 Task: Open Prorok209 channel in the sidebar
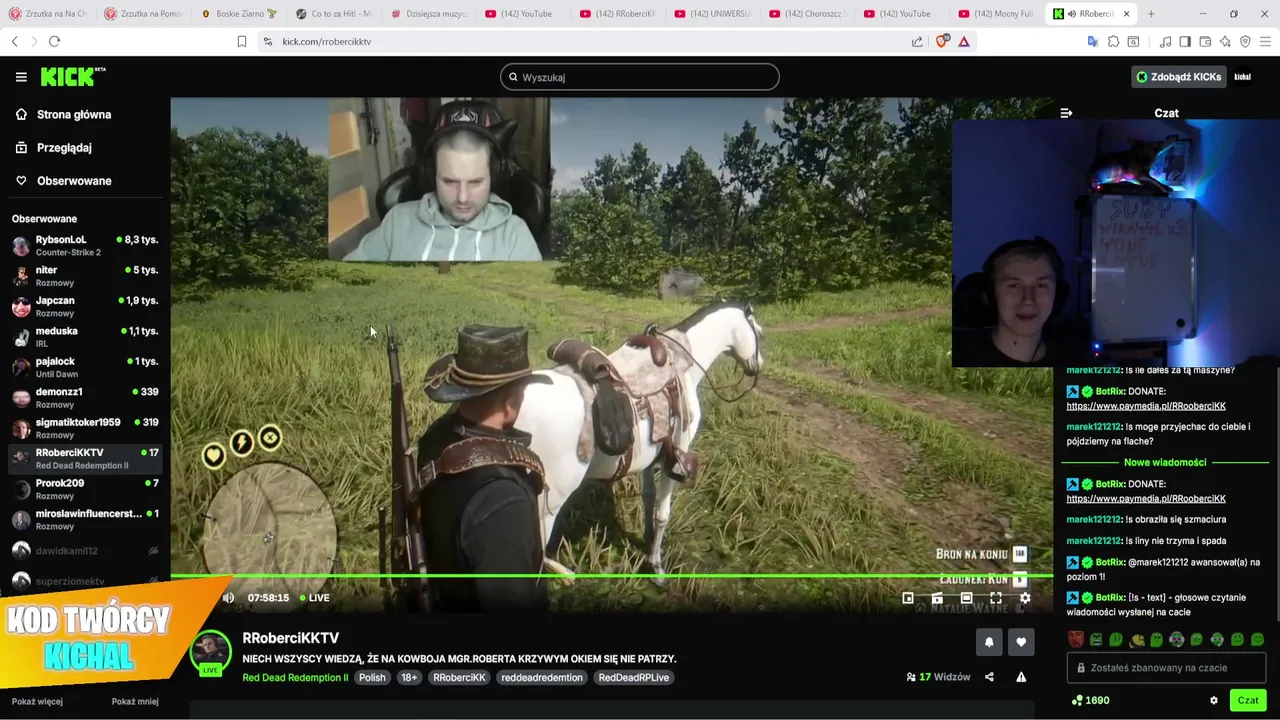(x=85, y=489)
